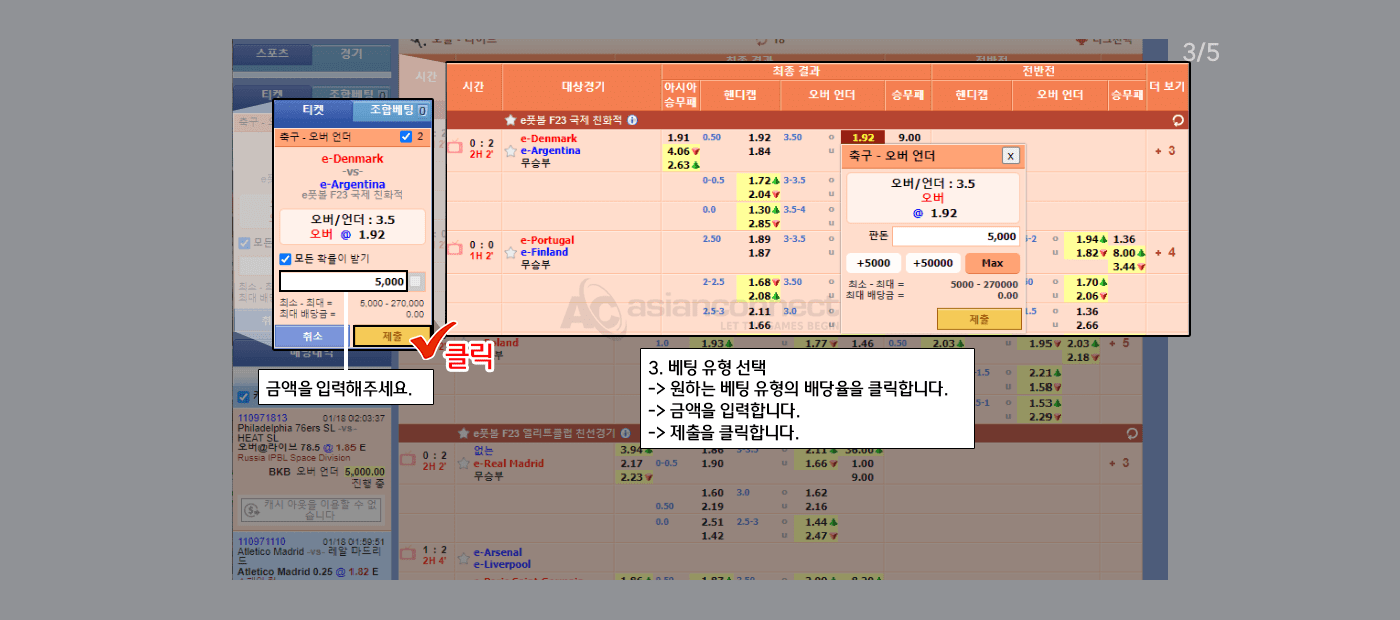This screenshot has width=1400, height=620.
Task: Close the 축구 - 오버 언더 popup with X
Action: (x=1010, y=155)
